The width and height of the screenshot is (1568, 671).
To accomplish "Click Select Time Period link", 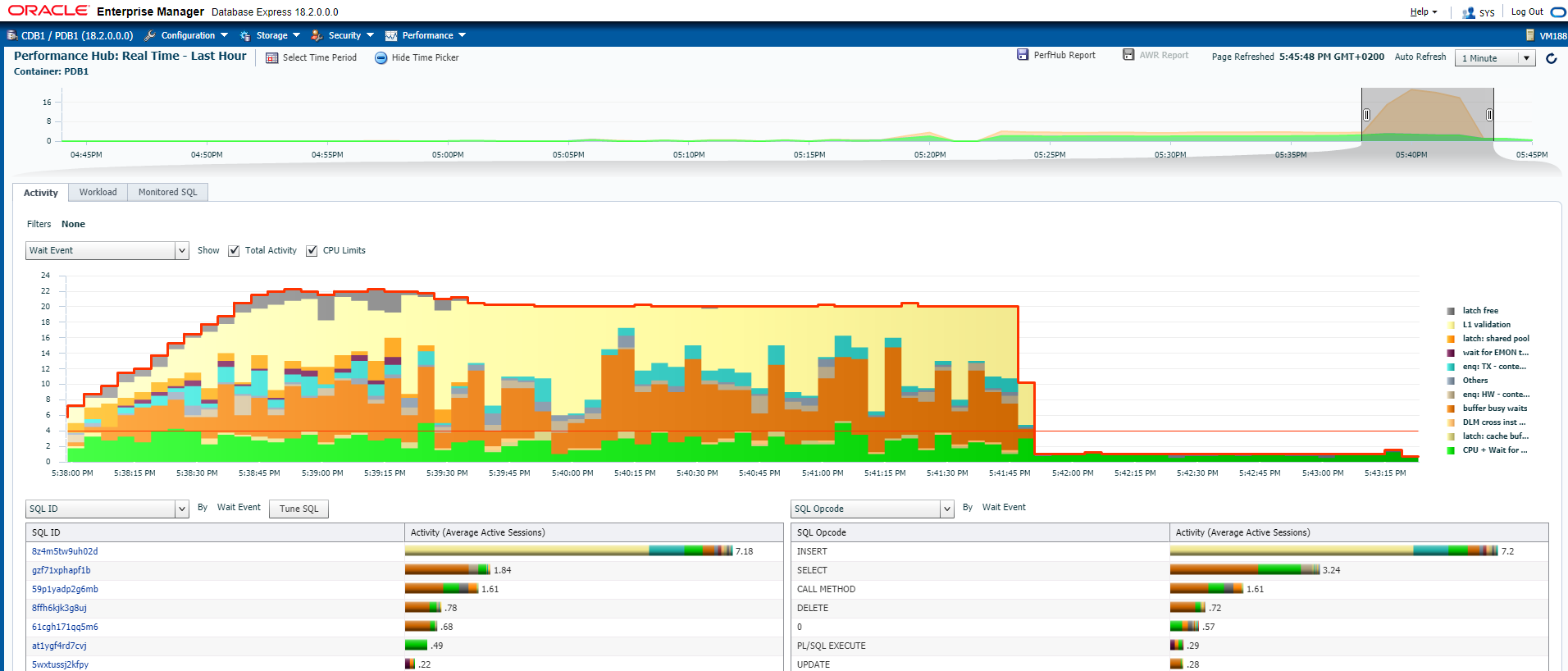I will 319,57.
